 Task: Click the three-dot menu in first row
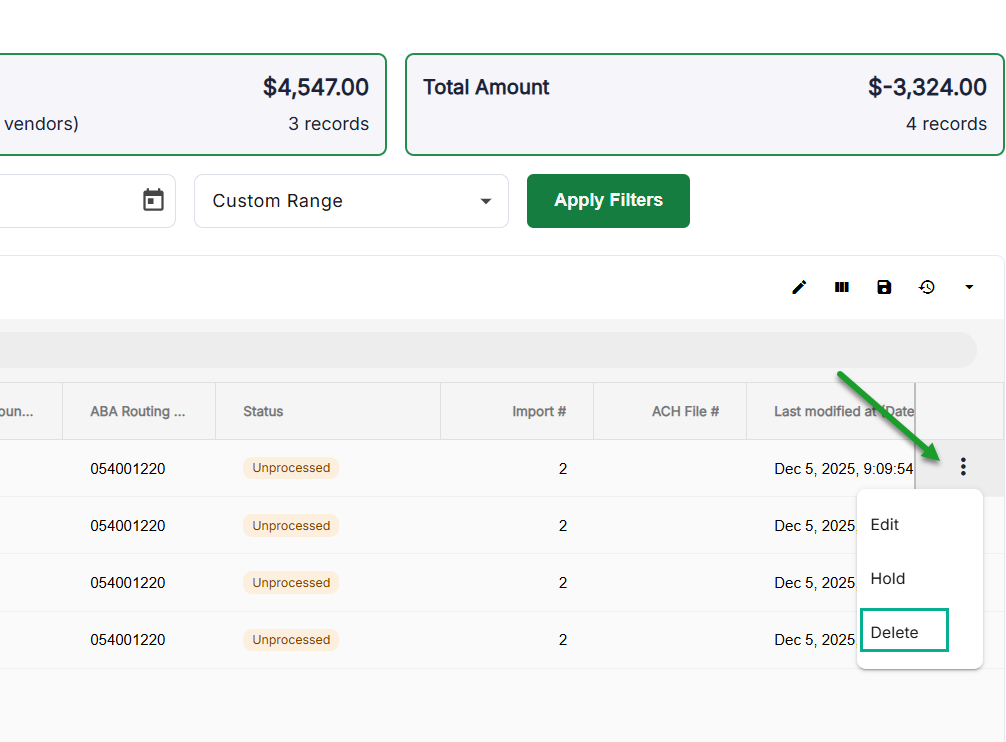(963, 467)
